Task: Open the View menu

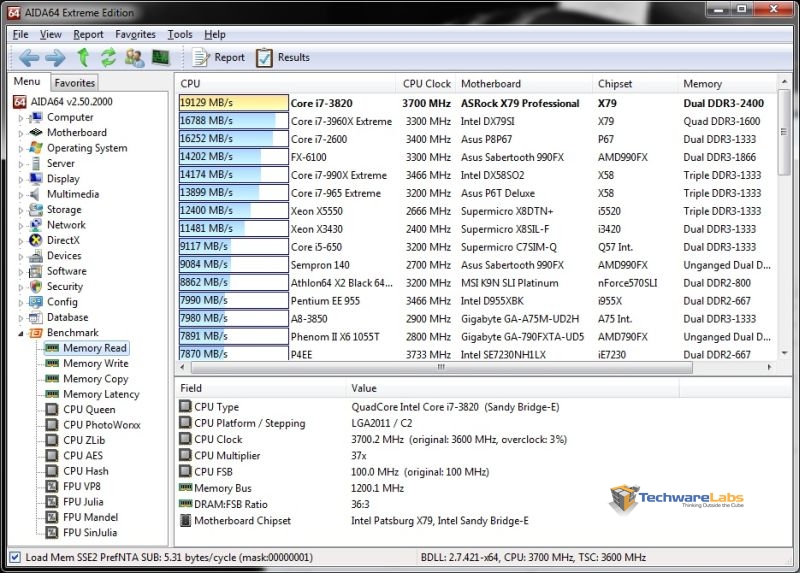Action: coord(51,34)
